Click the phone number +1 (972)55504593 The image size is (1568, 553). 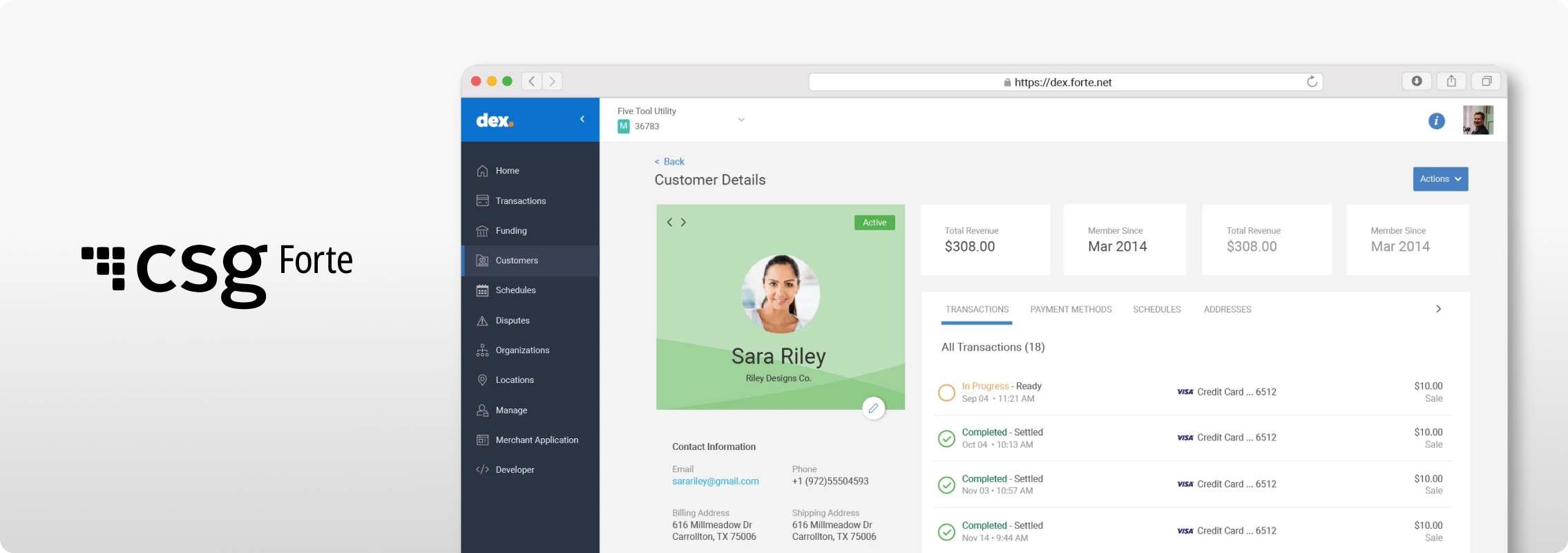[830, 481]
